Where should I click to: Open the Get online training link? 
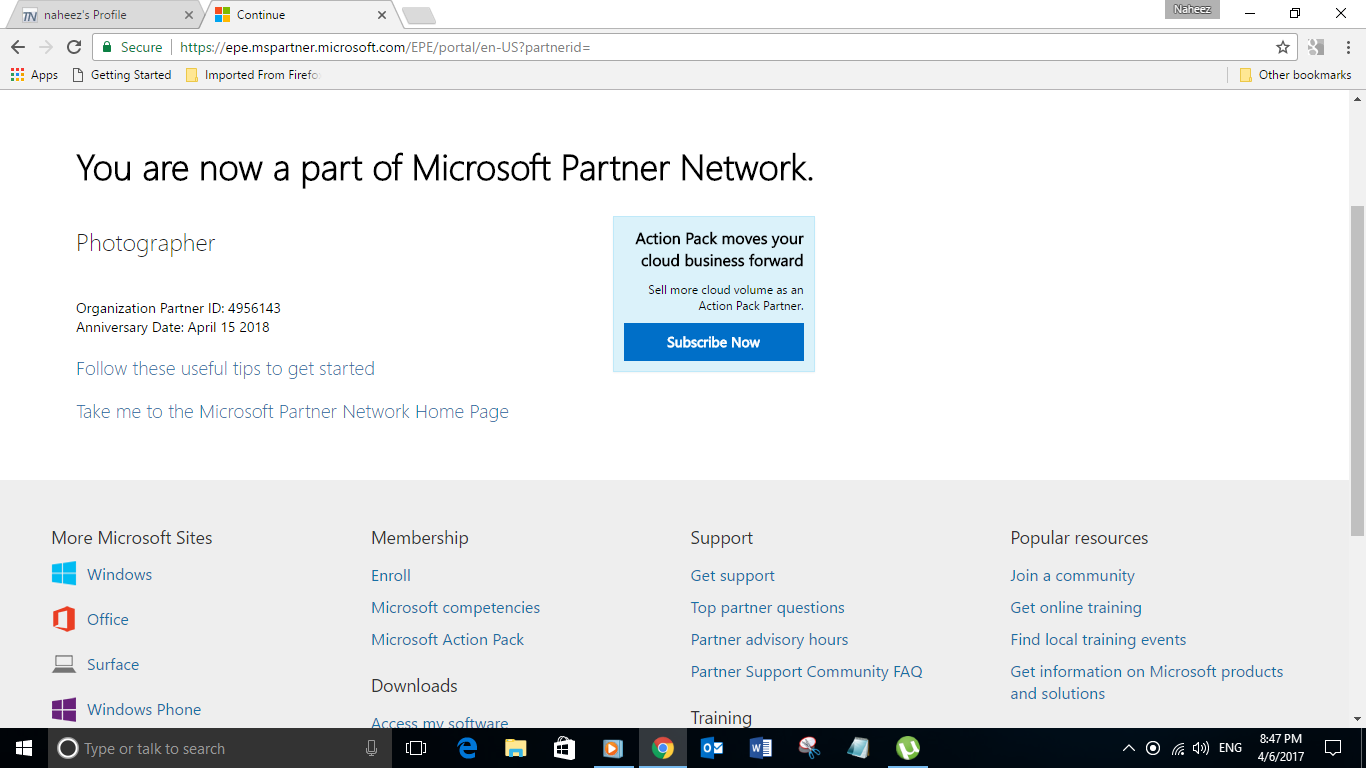(1075, 608)
